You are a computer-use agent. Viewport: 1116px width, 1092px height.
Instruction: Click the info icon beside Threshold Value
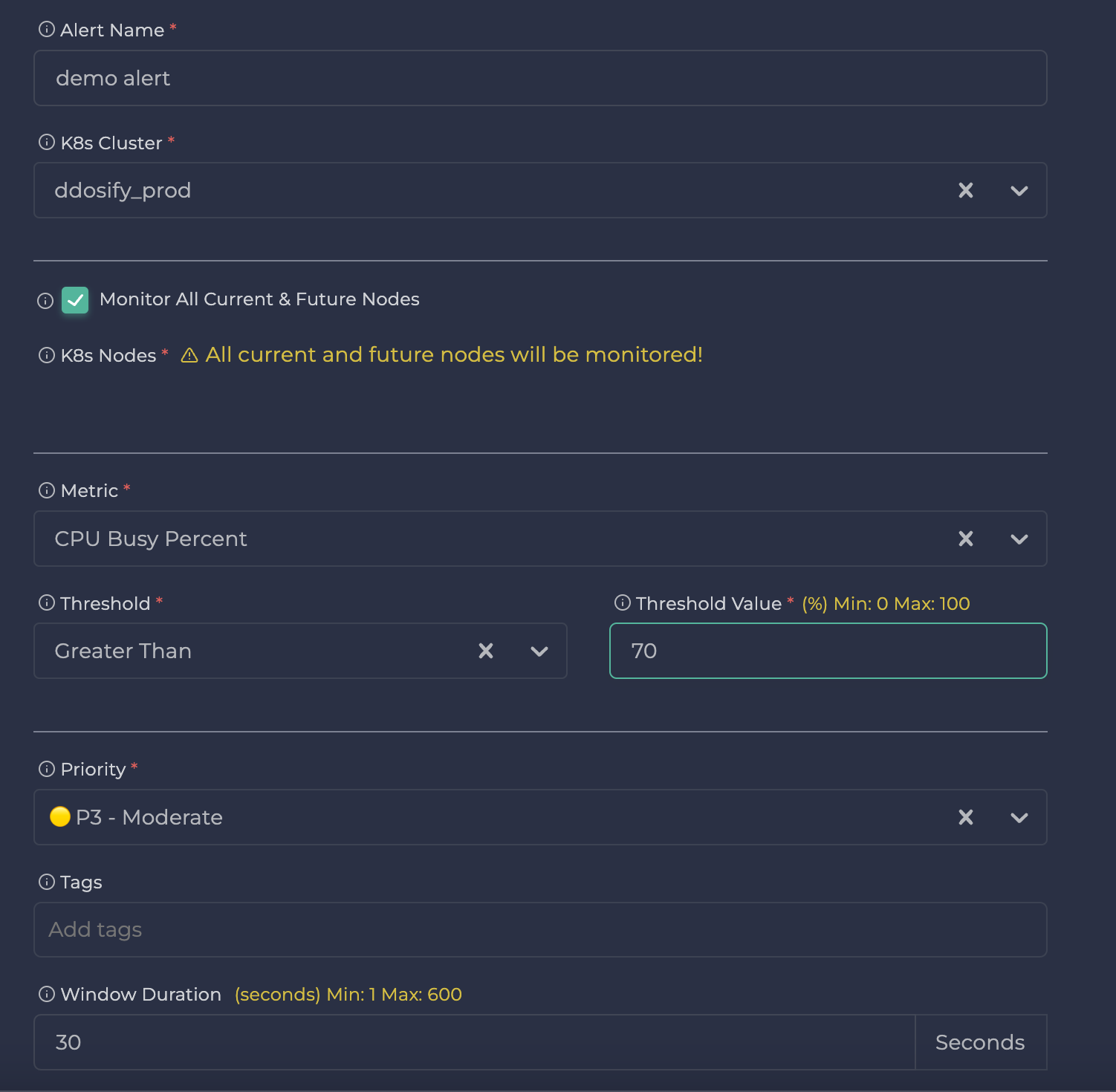click(623, 603)
